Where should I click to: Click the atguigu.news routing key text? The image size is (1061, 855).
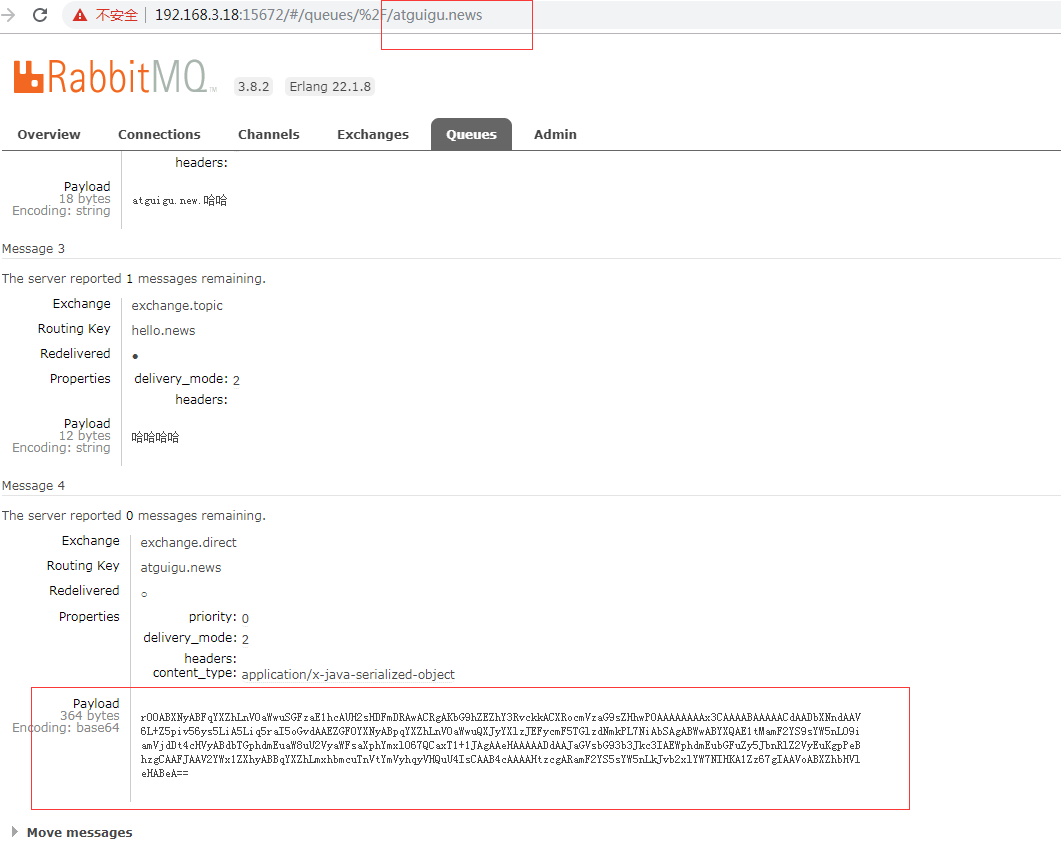coord(180,566)
